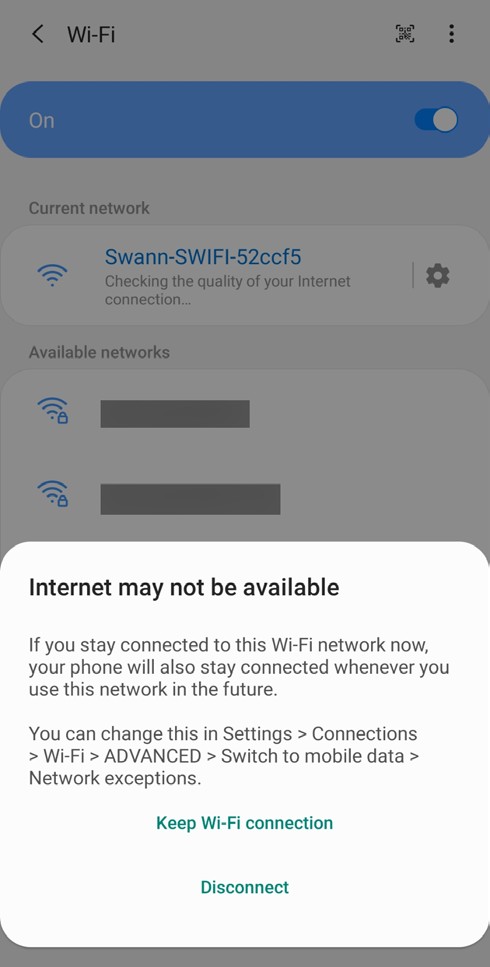Tap the blue On bar label
This screenshot has height=967, width=490.
click(42, 120)
